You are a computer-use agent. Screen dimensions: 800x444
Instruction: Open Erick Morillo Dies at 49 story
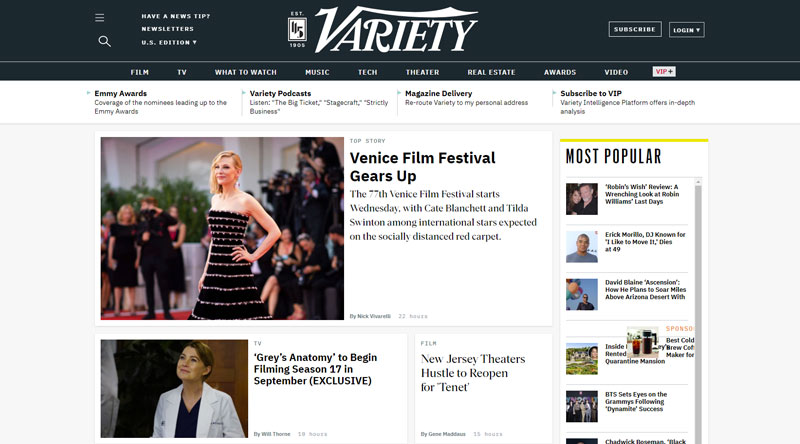coord(645,242)
